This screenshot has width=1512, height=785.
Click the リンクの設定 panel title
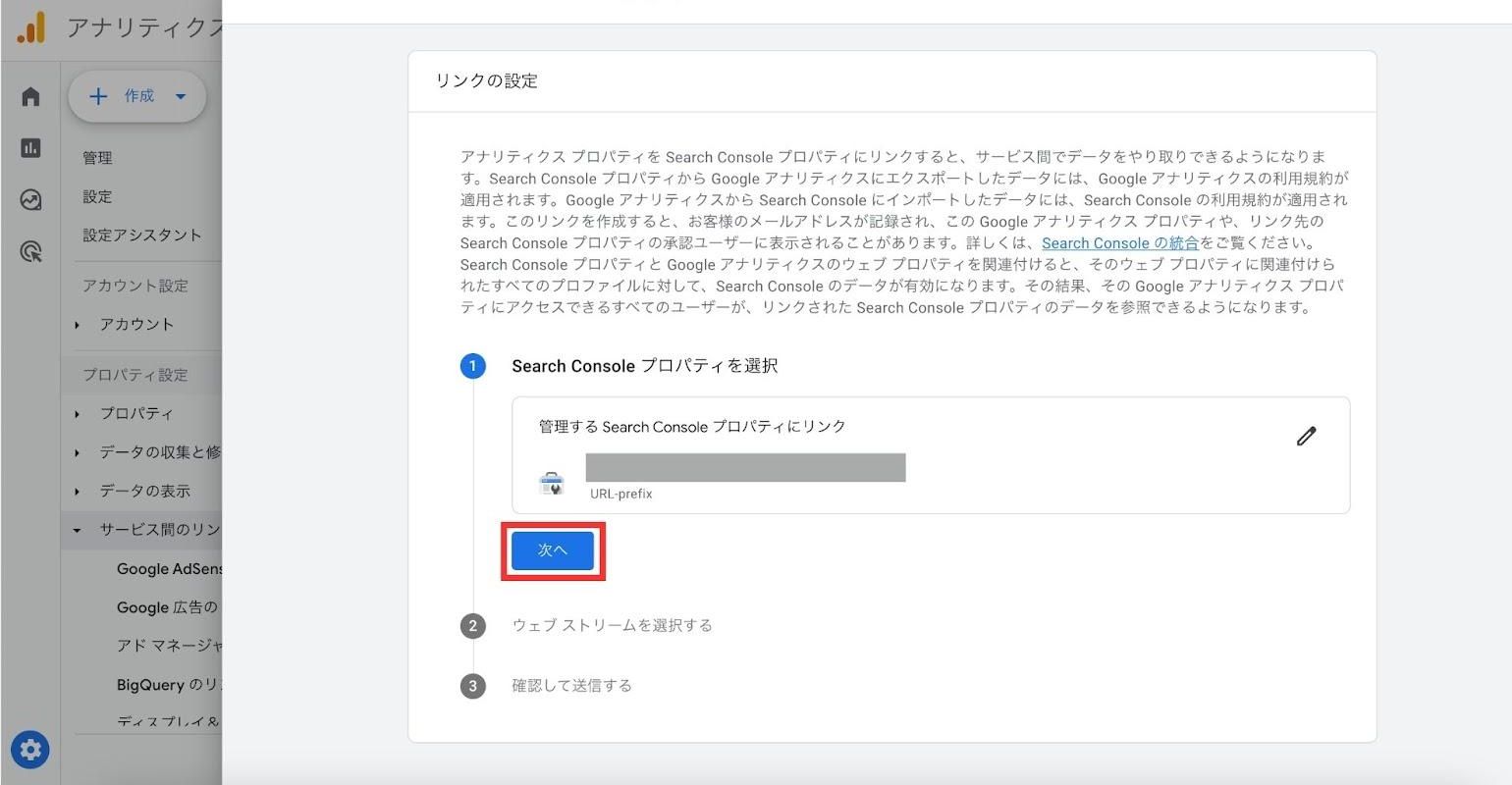coord(487,80)
